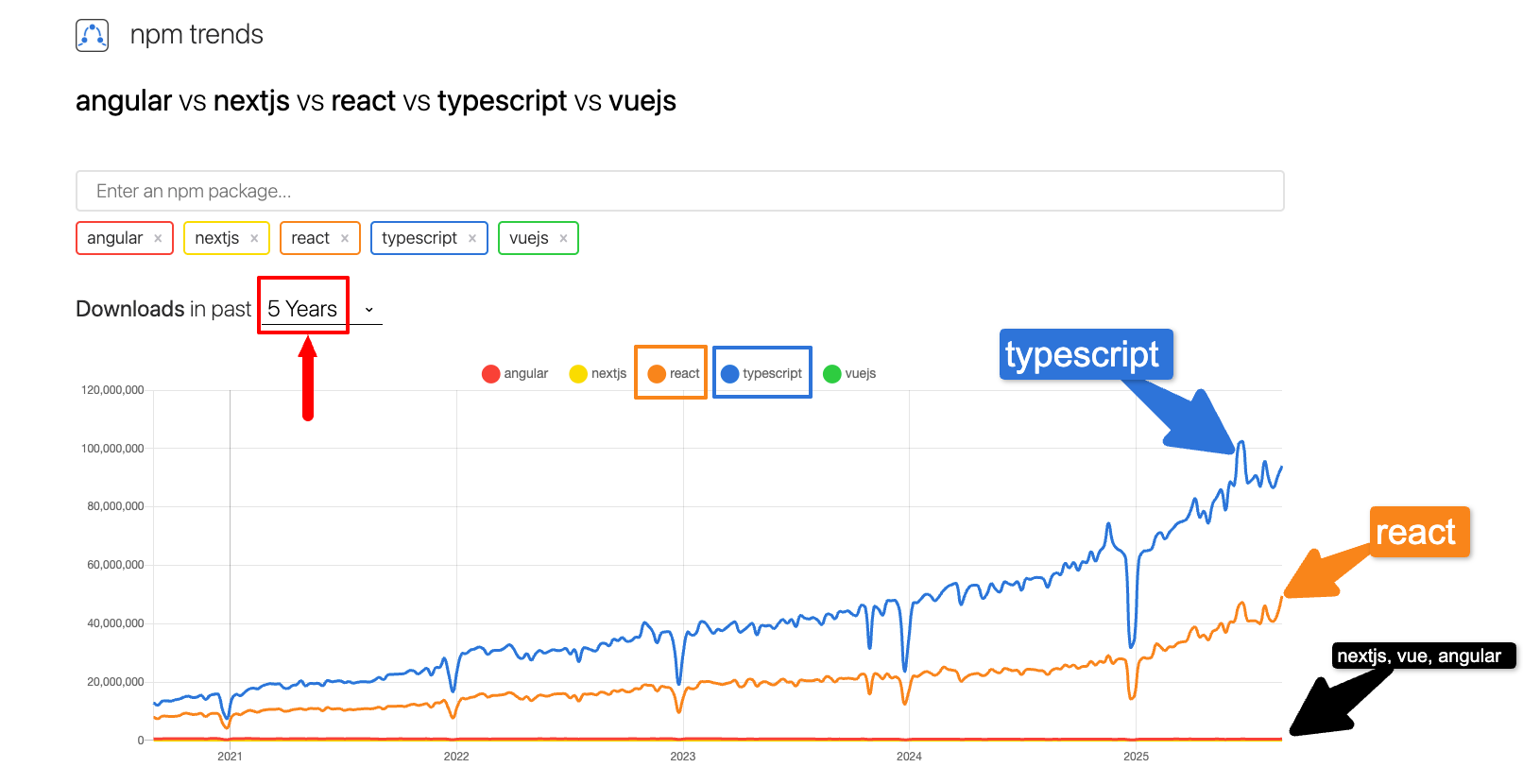Click the dropdown chevron next to 5 Years
Image resolution: width=1523 pixels, height=784 pixels.
tap(369, 310)
